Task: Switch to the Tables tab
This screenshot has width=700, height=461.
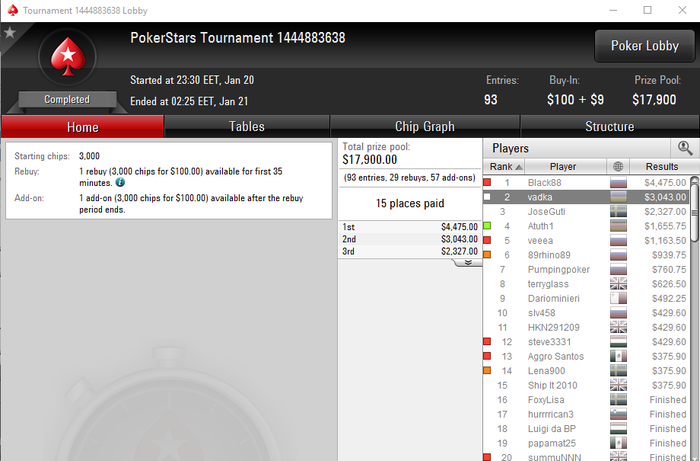Action: 247,127
